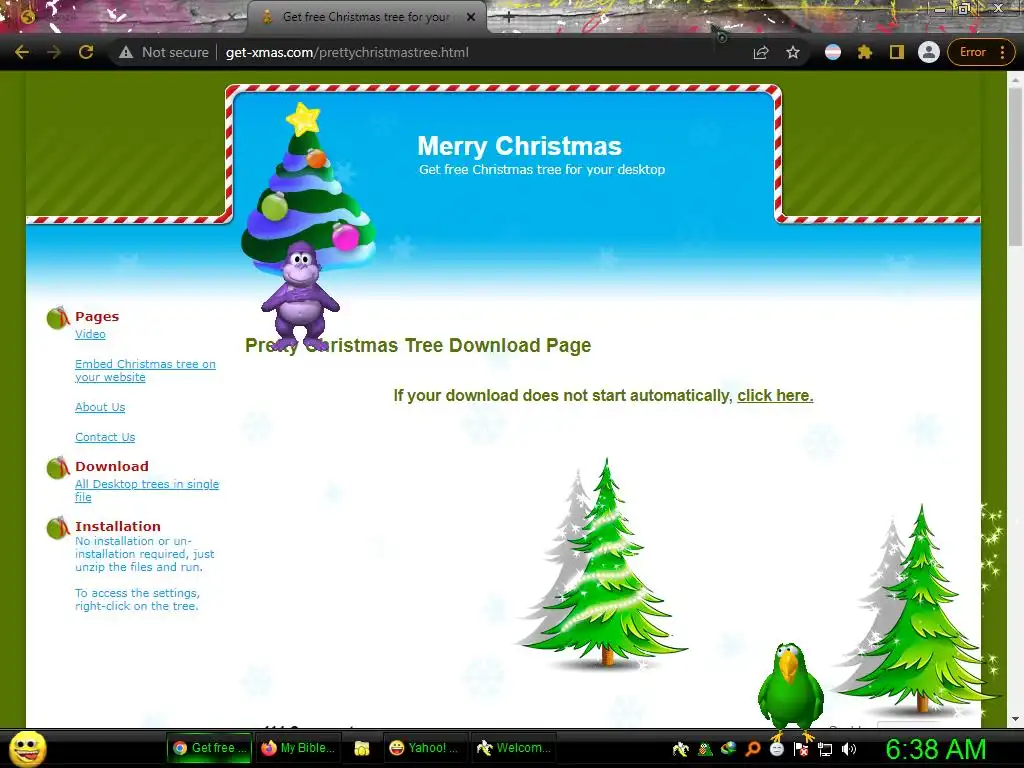This screenshot has height=768, width=1024.
Task: Open the smiley face Start button
Action: pos(27,748)
